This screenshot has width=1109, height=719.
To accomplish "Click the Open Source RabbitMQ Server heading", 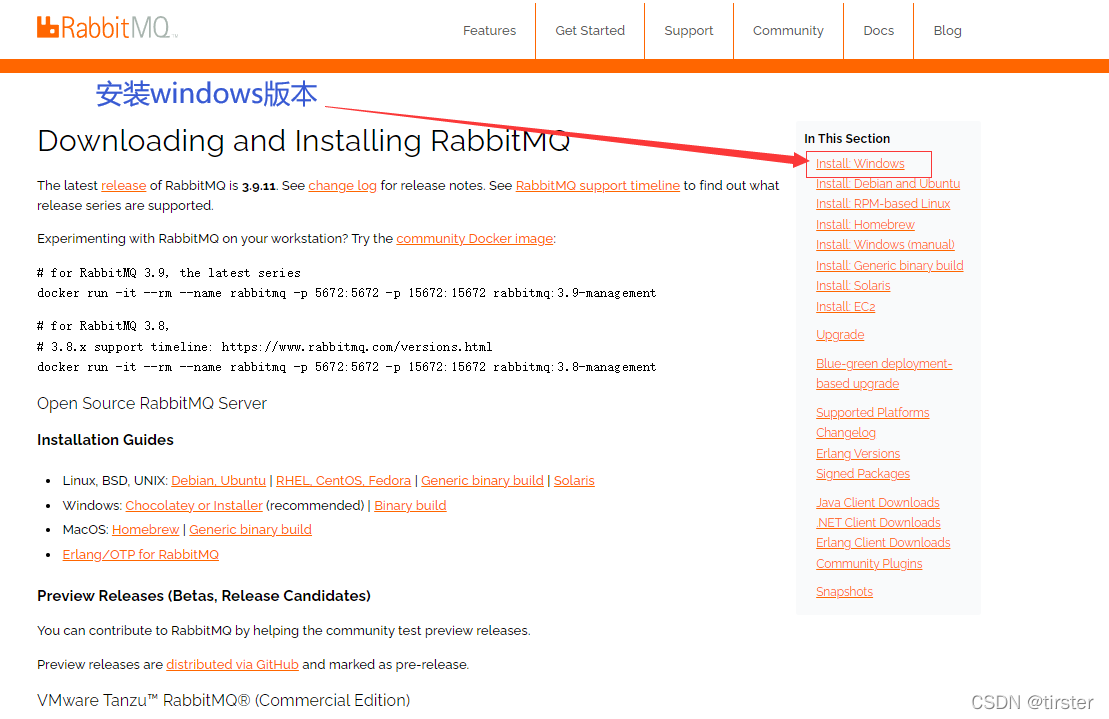I will 152,404.
